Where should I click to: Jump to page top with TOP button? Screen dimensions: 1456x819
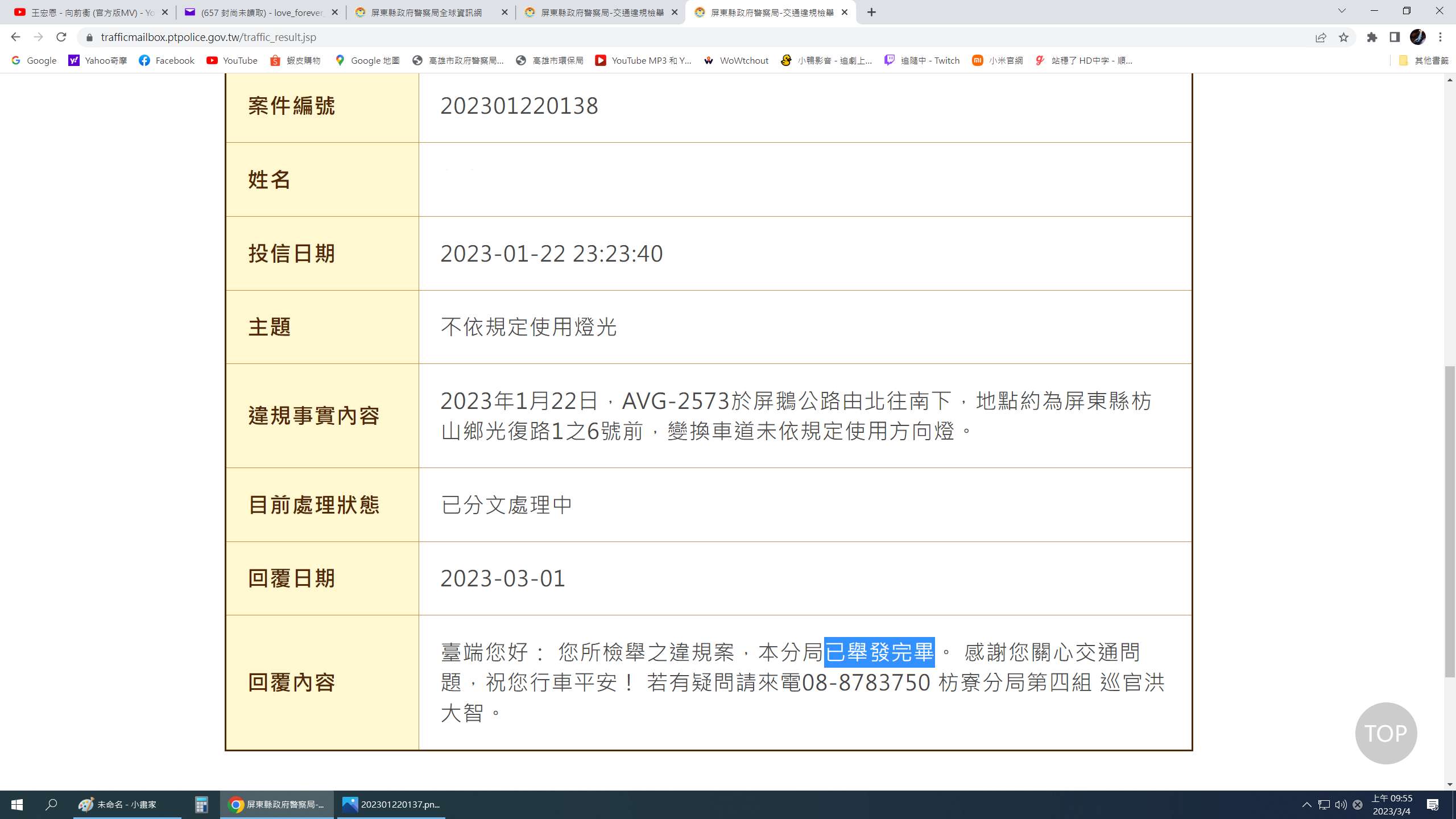click(x=1385, y=733)
